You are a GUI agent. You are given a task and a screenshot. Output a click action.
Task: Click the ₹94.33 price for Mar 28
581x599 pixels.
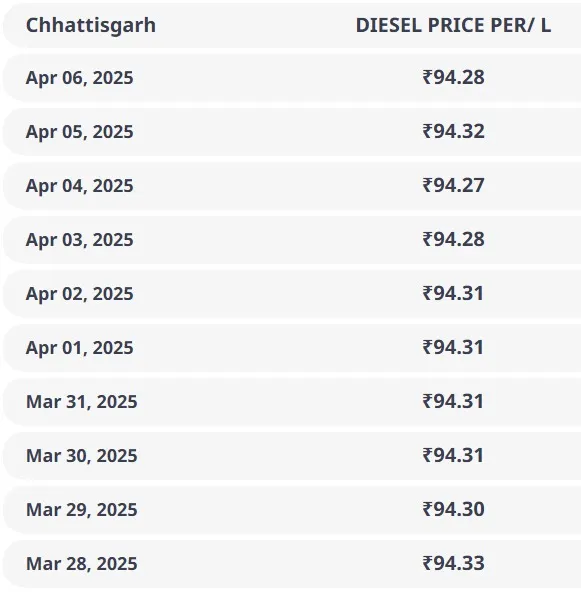click(453, 563)
